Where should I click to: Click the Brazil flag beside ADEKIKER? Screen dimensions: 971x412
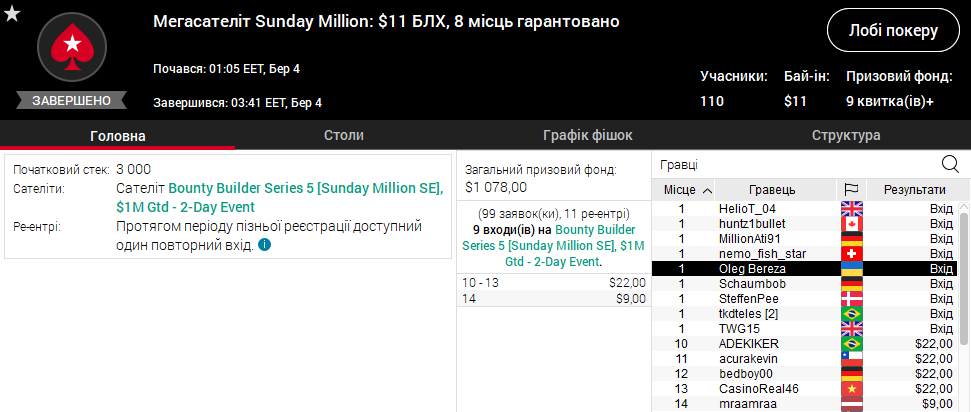tap(851, 344)
